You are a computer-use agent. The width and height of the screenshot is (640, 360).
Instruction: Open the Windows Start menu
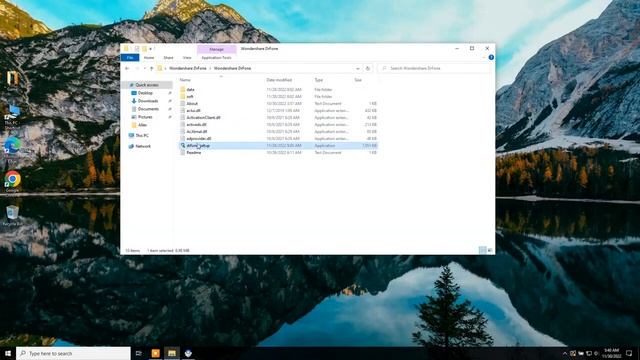[x=8, y=353]
